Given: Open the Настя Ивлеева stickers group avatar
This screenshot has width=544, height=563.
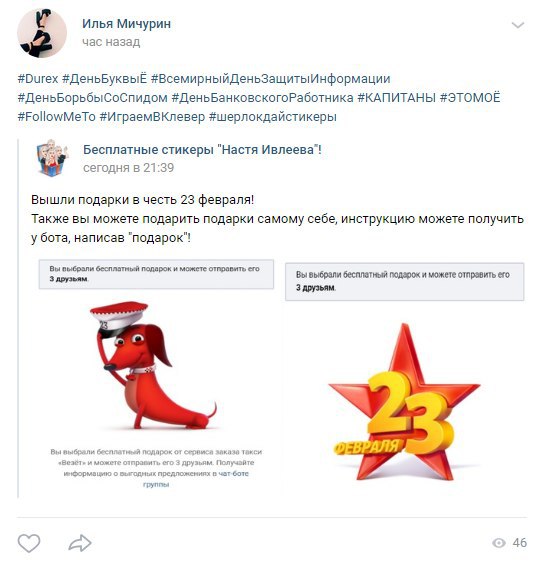Looking at the screenshot, I should [x=52, y=158].
